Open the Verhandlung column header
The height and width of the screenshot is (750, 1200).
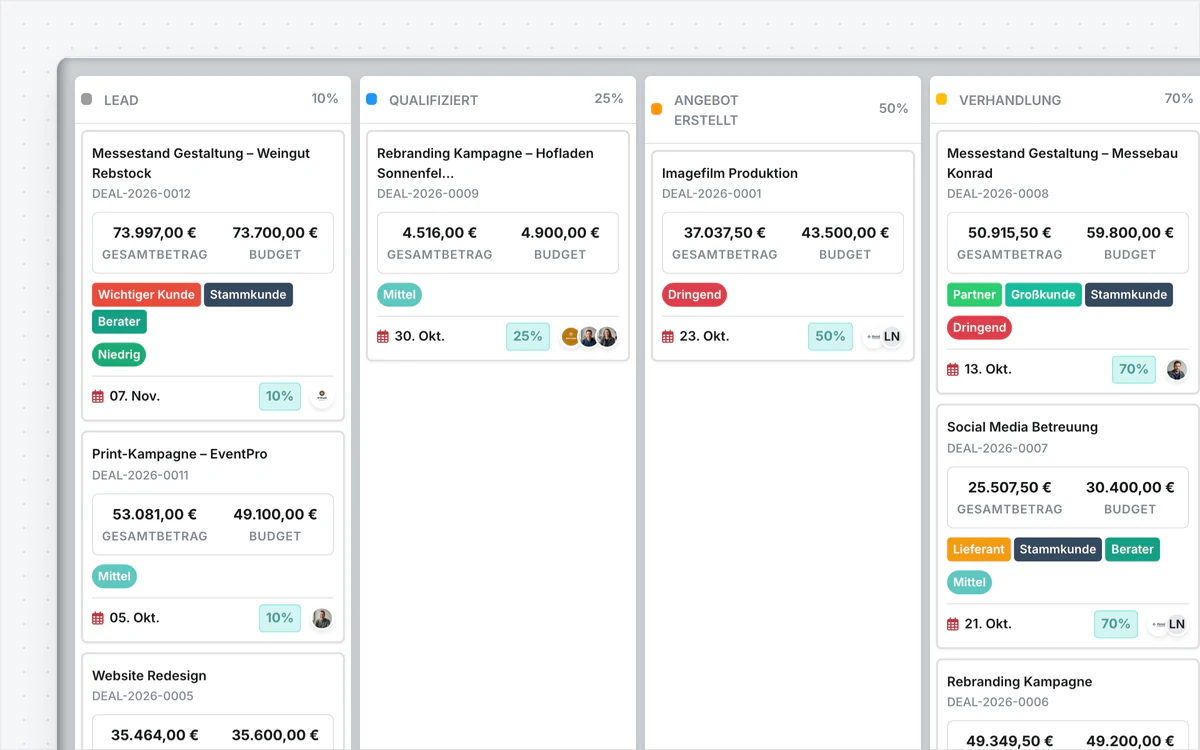click(x=1065, y=99)
